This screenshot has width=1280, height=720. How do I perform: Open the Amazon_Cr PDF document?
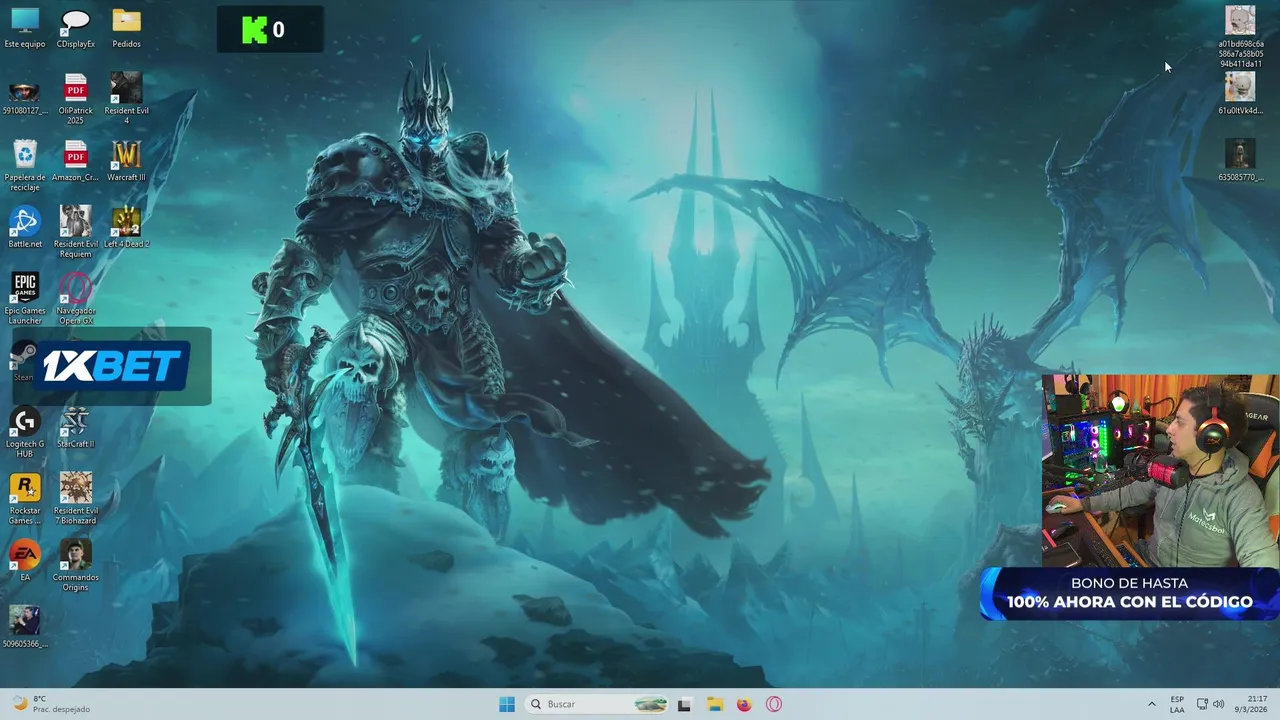click(x=76, y=162)
